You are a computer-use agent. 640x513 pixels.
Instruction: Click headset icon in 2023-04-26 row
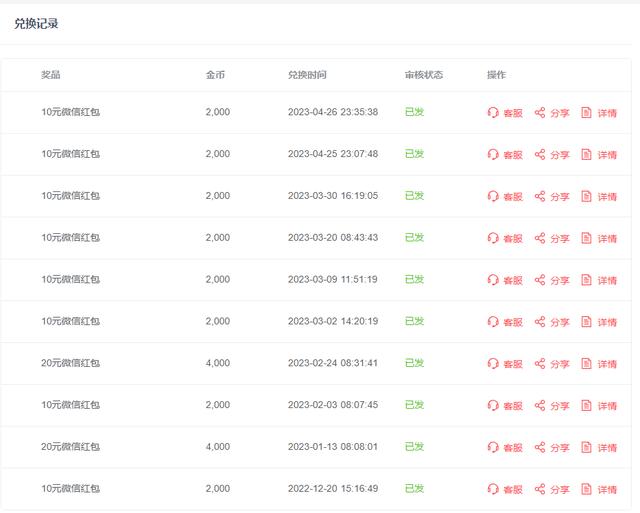pyautogui.click(x=492, y=113)
